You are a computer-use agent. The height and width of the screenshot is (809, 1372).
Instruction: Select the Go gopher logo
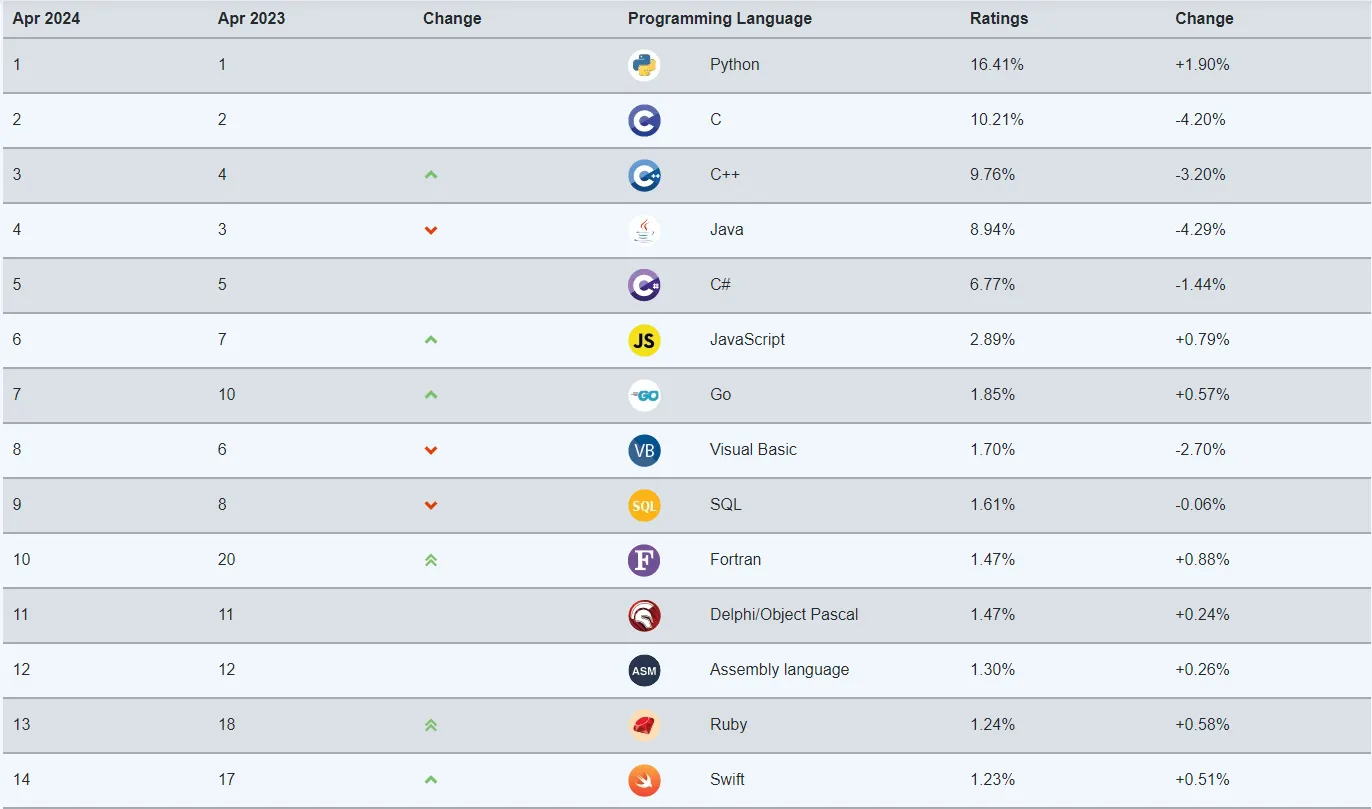(644, 395)
